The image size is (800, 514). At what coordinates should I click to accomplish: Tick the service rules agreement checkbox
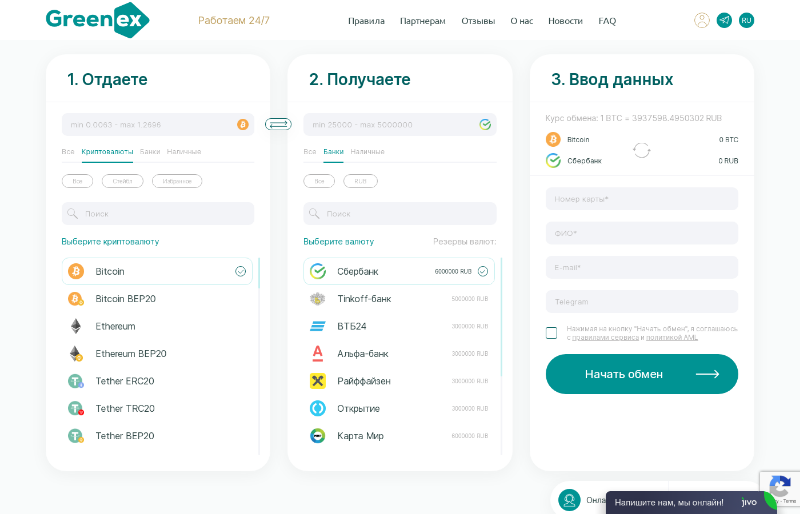(x=552, y=333)
